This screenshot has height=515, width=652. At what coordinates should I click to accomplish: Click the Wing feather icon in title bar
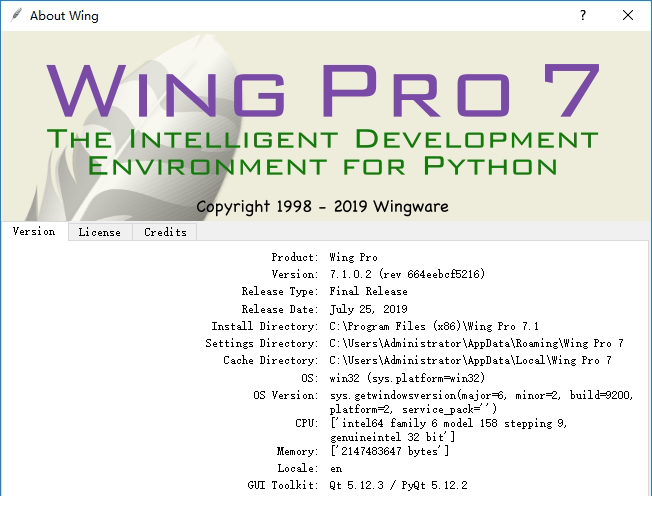tap(17, 15)
